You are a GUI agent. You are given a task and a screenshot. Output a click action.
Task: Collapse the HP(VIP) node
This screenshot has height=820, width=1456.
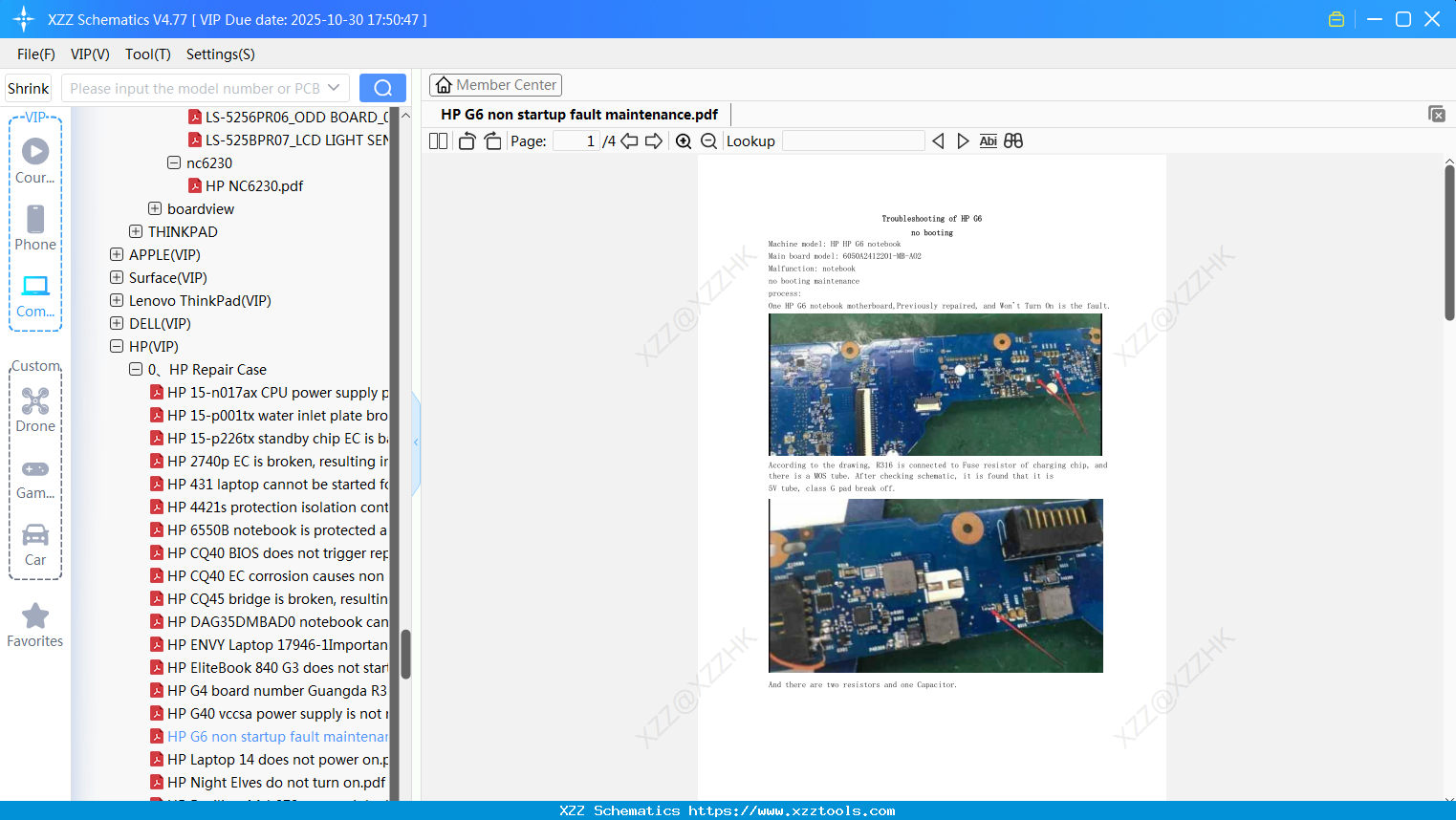pos(117,347)
